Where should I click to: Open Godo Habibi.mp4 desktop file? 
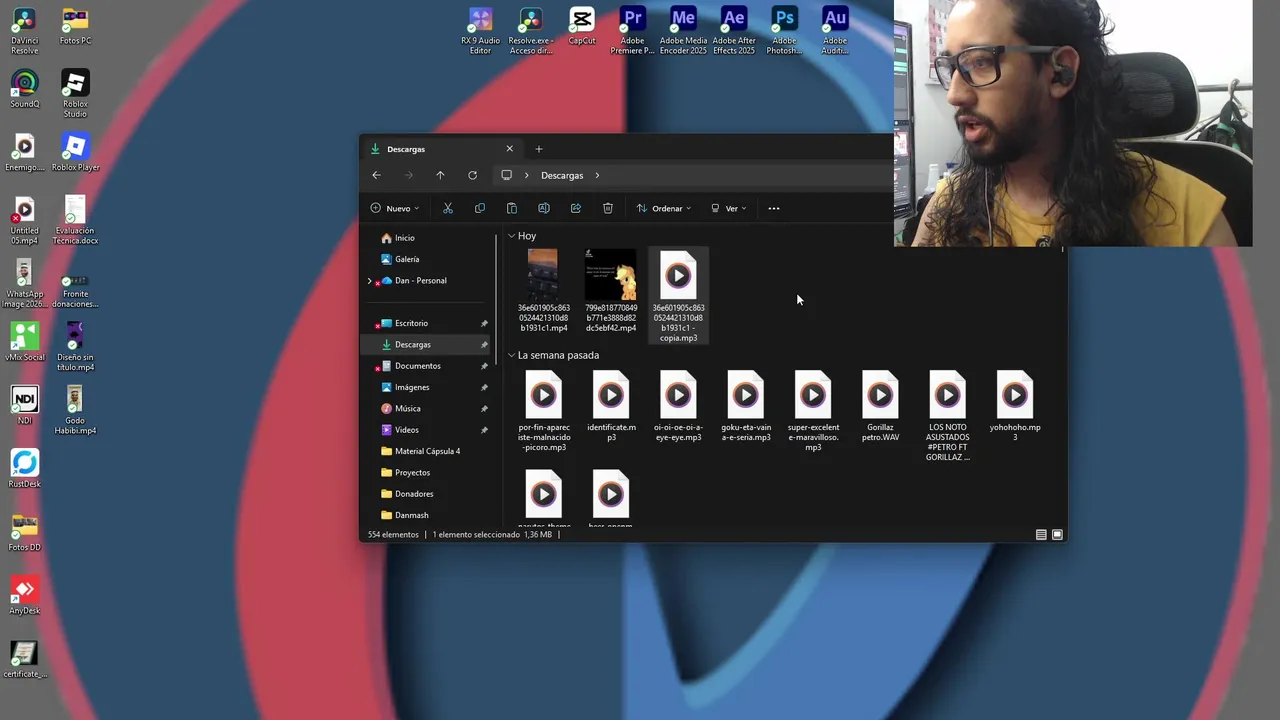pyautogui.click(x=75, y=411)
